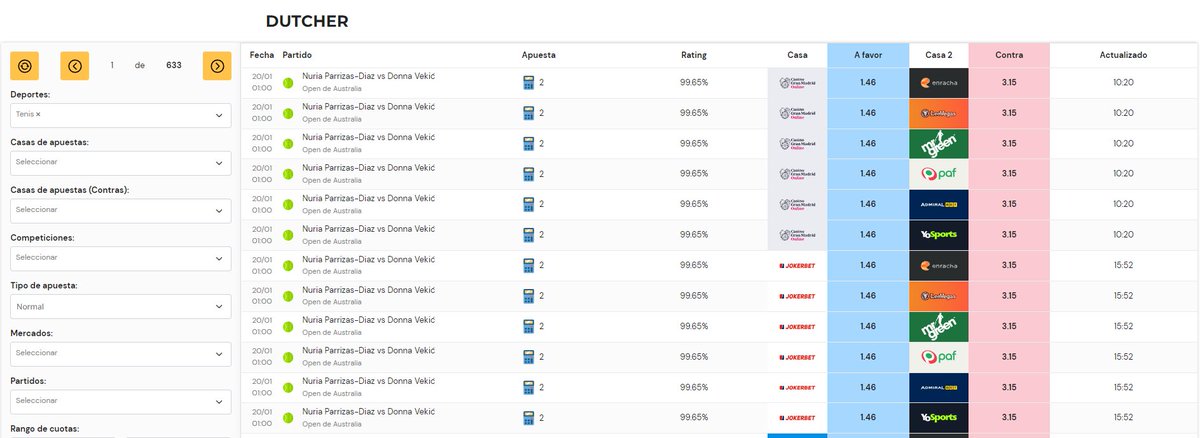Image resolution: width=1200 pixels, height=438 pixels.
Task: Open calculator in Jokerbet vs Mr Green row
Action: click(528, 326)
